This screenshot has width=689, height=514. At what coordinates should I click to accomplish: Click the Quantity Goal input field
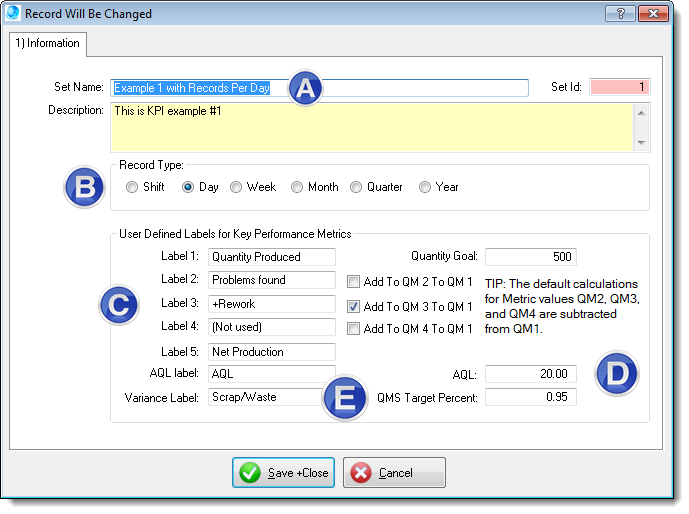click(x=530, y=257)
